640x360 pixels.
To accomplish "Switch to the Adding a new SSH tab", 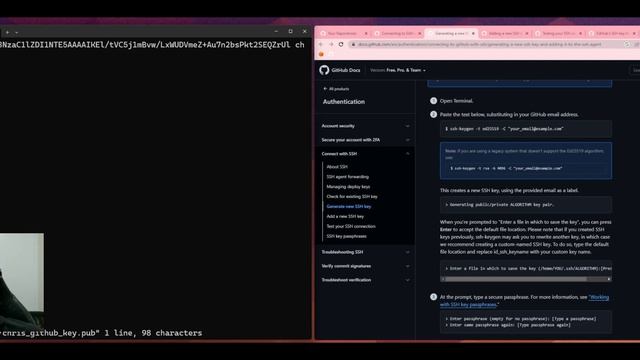I will coord(504,33).
